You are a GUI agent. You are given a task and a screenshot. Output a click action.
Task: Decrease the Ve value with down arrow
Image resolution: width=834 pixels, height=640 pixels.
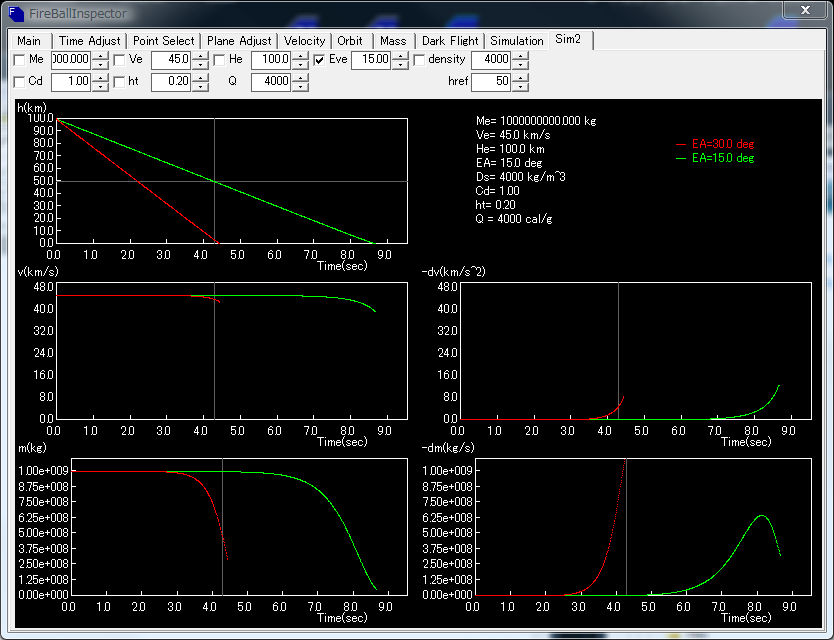tap(200, 65)
